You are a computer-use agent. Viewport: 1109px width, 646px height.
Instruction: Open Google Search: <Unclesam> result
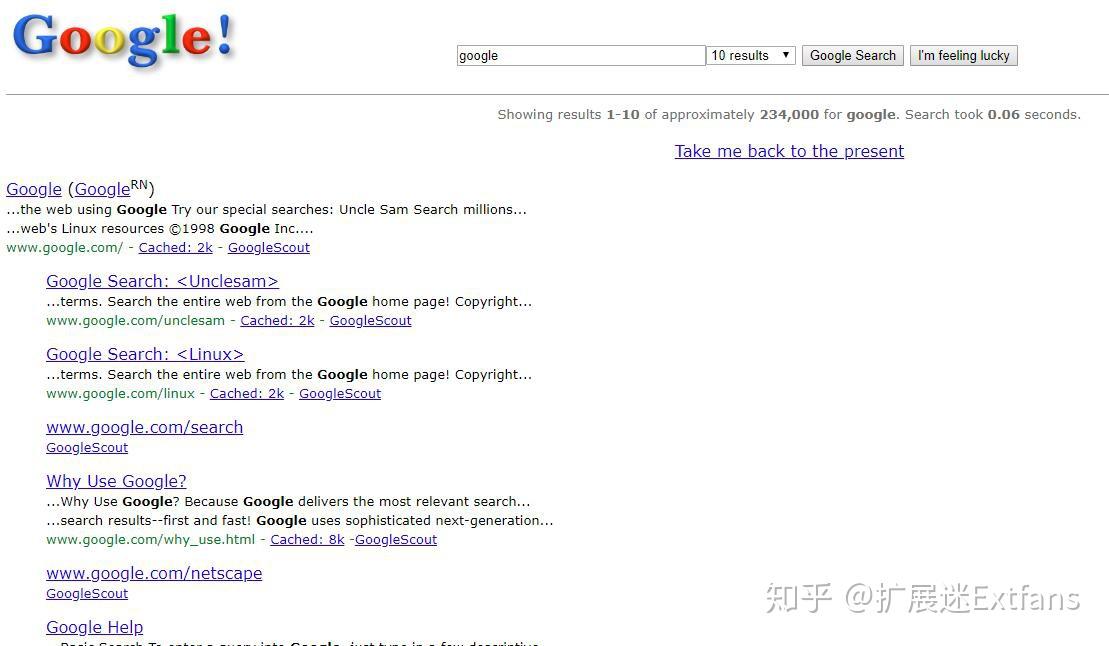point(162,282)
